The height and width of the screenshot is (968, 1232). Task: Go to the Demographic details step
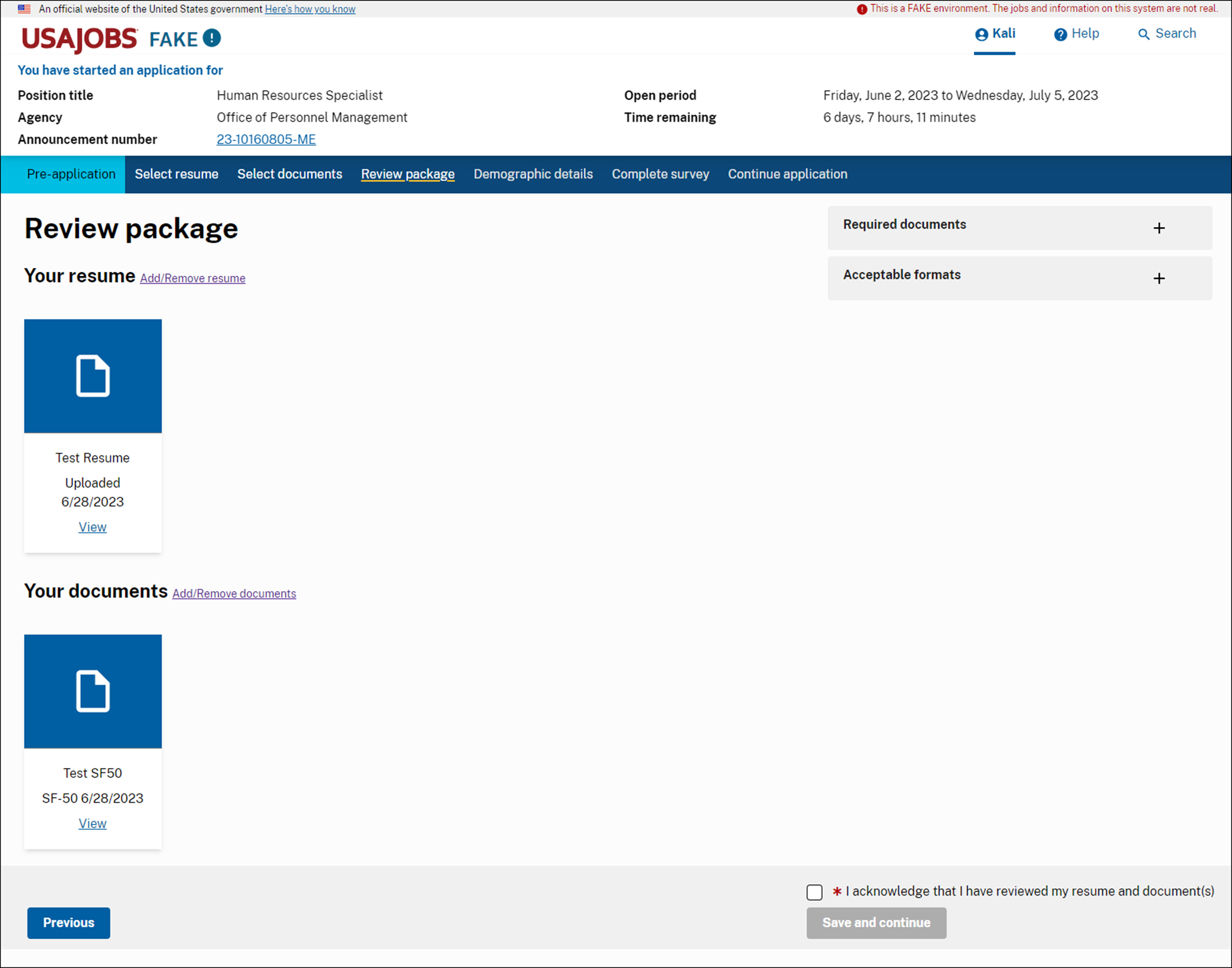point(533,174)
